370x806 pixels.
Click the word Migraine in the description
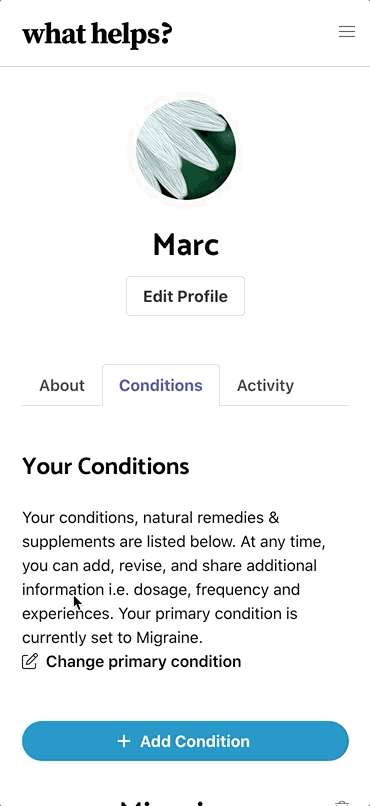point(168,638)
